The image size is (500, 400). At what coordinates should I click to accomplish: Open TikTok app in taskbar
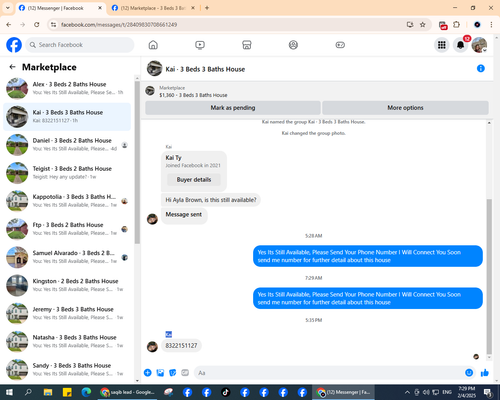[x=226, y=392]
